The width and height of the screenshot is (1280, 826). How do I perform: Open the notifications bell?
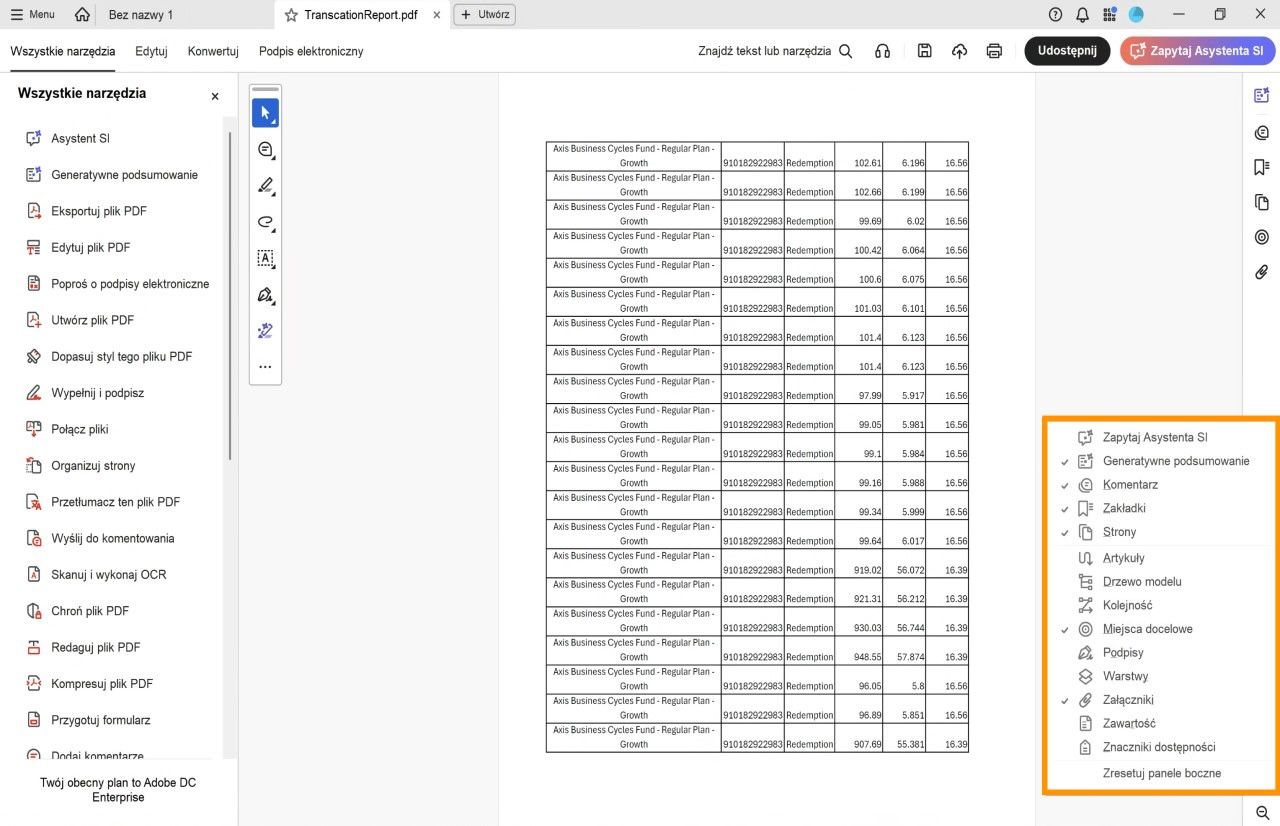1082,15
